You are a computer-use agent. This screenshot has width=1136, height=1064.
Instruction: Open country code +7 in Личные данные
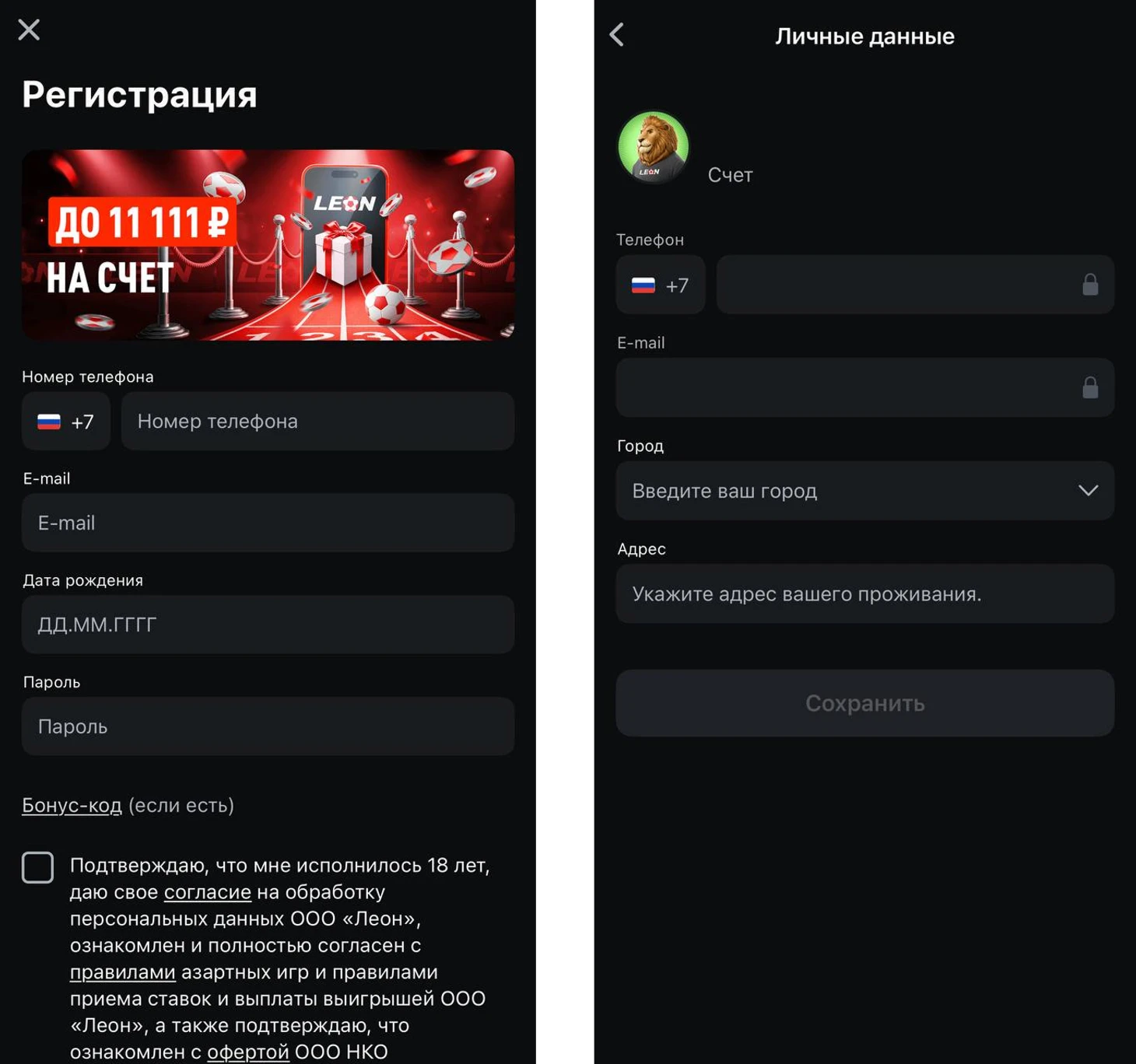(x=661, y=285)
